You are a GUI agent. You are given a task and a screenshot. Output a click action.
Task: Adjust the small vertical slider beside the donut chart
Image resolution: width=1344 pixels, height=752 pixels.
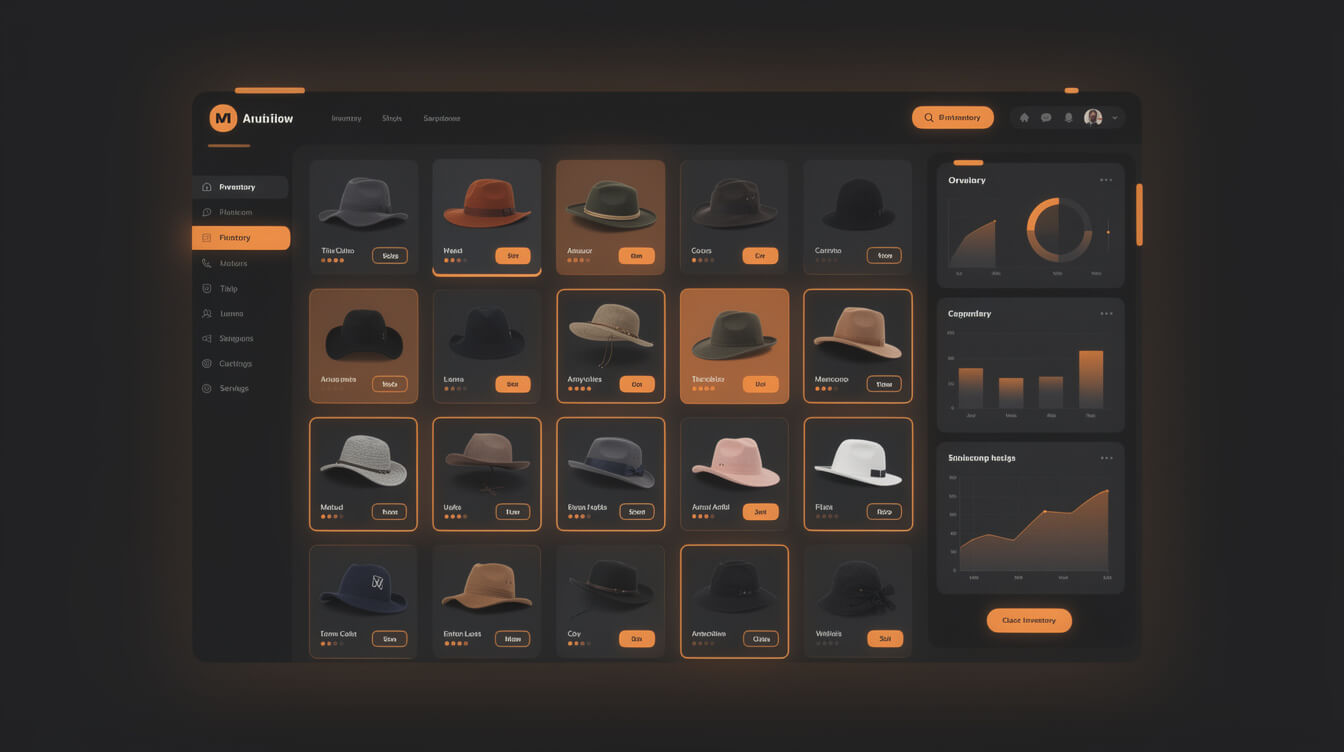coord(1108,232)
